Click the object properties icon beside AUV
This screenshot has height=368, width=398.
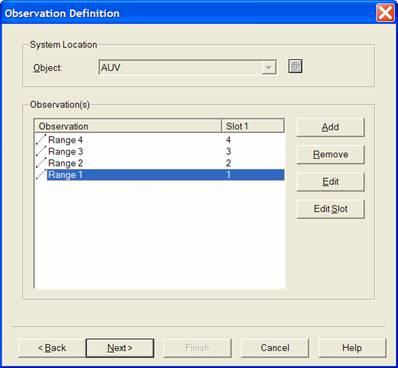(295, 66)
